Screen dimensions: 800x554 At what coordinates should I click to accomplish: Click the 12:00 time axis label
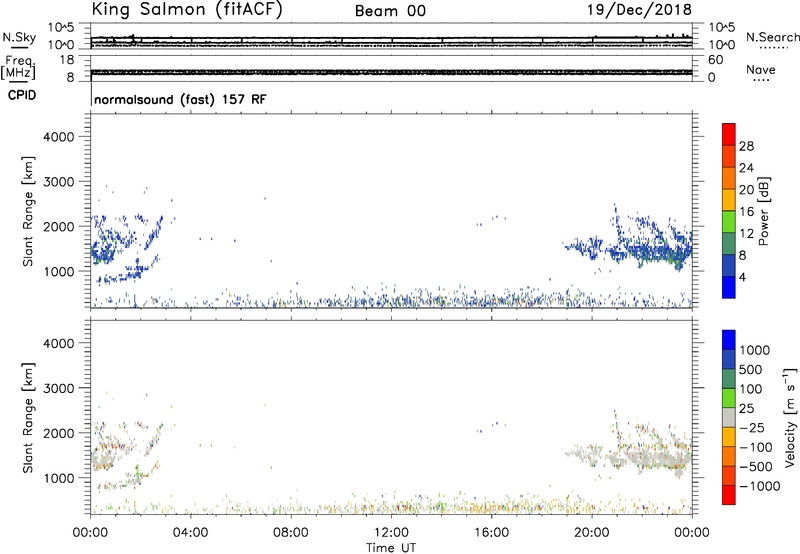click(x=391, y=533)
